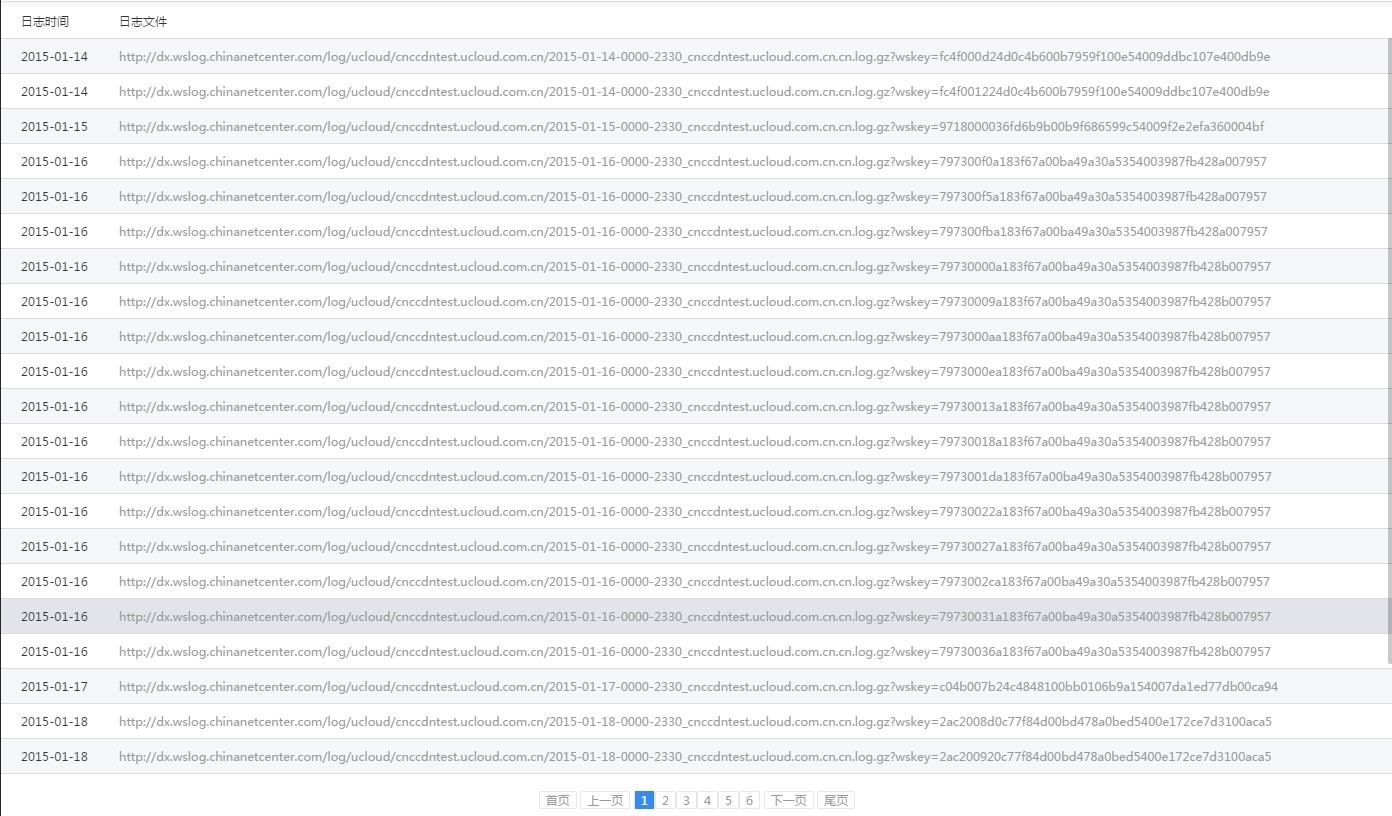Viewport: 1392px width, 816px height.
Task: Open the 2015-01-17 log file link
Action: point(698,687)
